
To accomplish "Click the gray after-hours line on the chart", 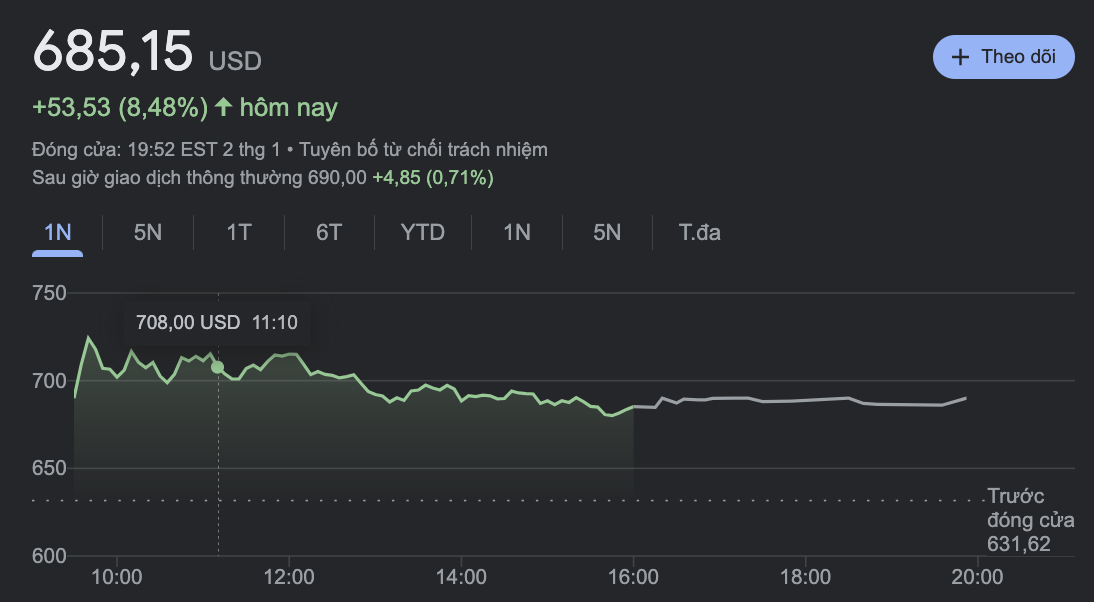I will click(800, 400).
